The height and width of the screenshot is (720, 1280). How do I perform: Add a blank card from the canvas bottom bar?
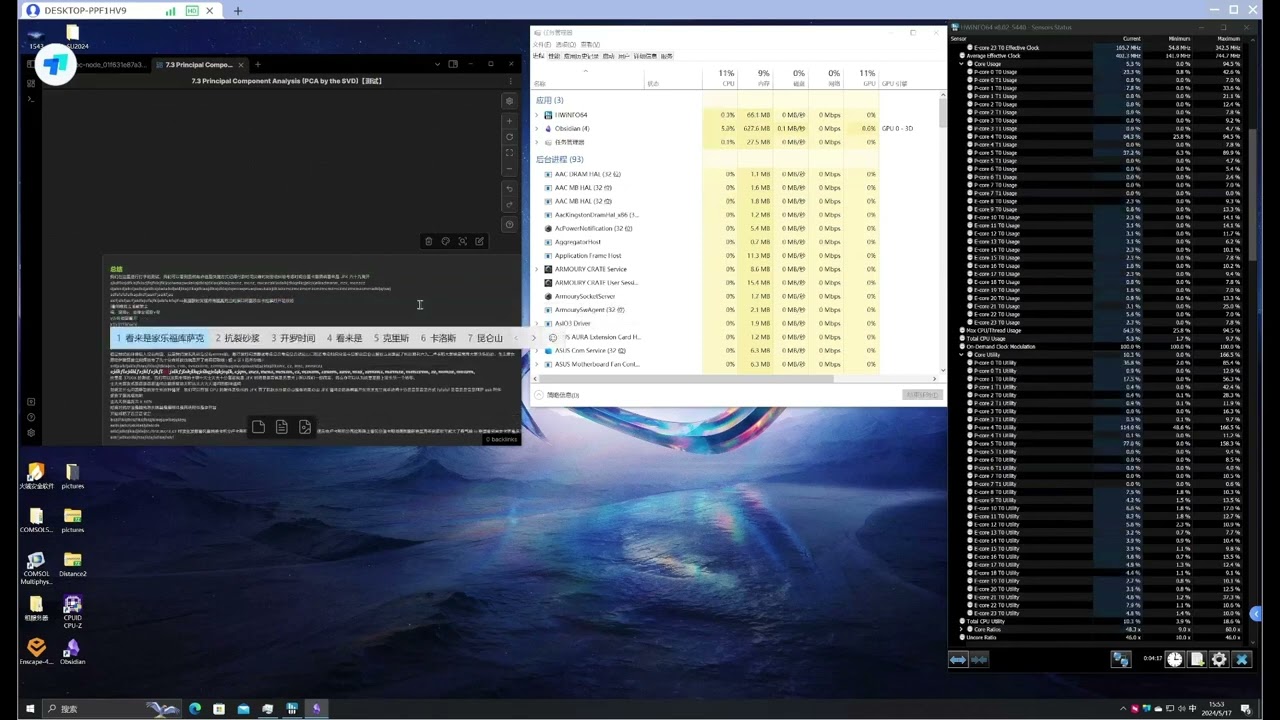258,427
